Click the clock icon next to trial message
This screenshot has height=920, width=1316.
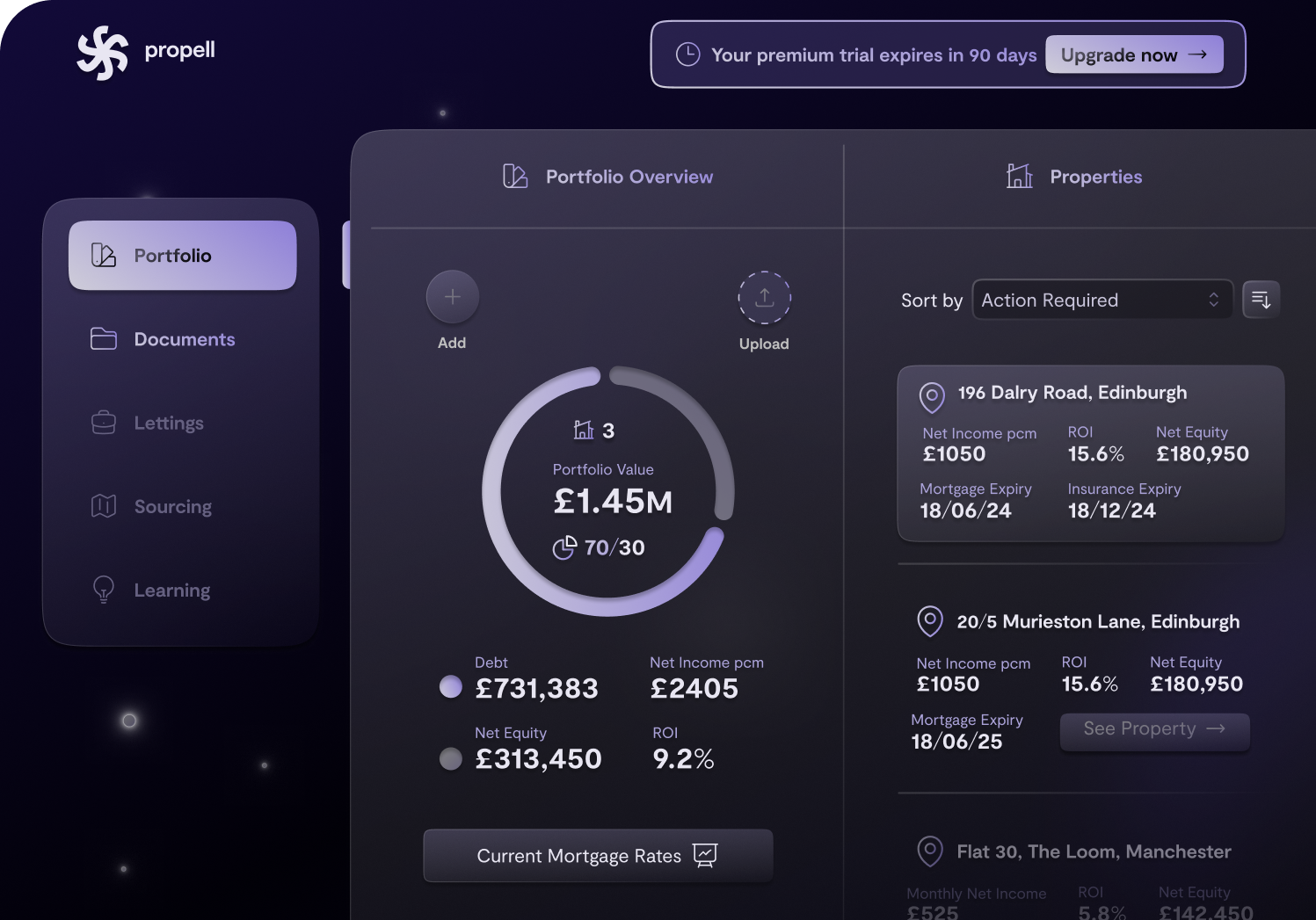click(x=689, y=54)
